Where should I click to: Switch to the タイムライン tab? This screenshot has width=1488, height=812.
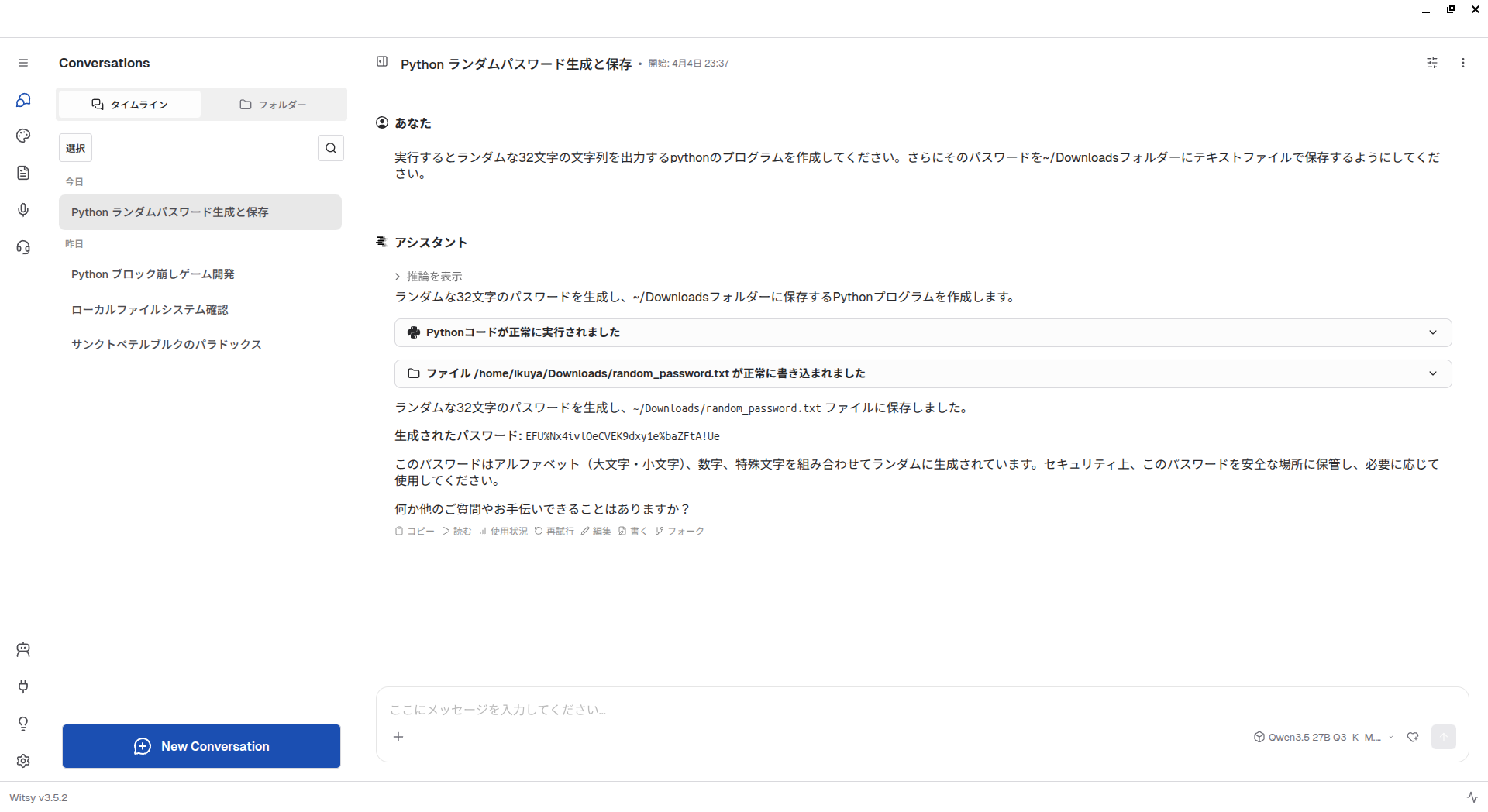pos(129,105)
